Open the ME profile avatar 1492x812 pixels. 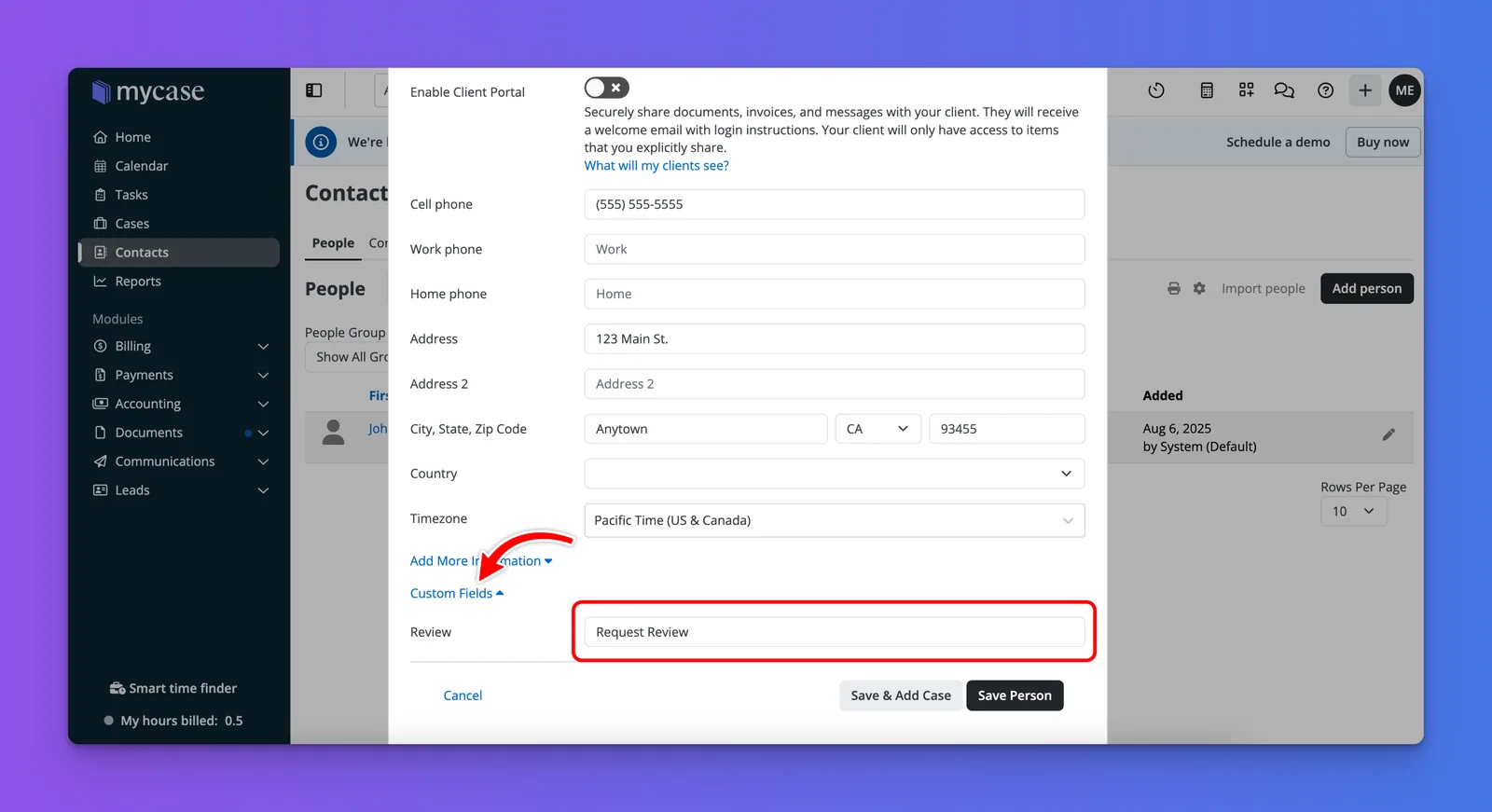coord(1404,90)
